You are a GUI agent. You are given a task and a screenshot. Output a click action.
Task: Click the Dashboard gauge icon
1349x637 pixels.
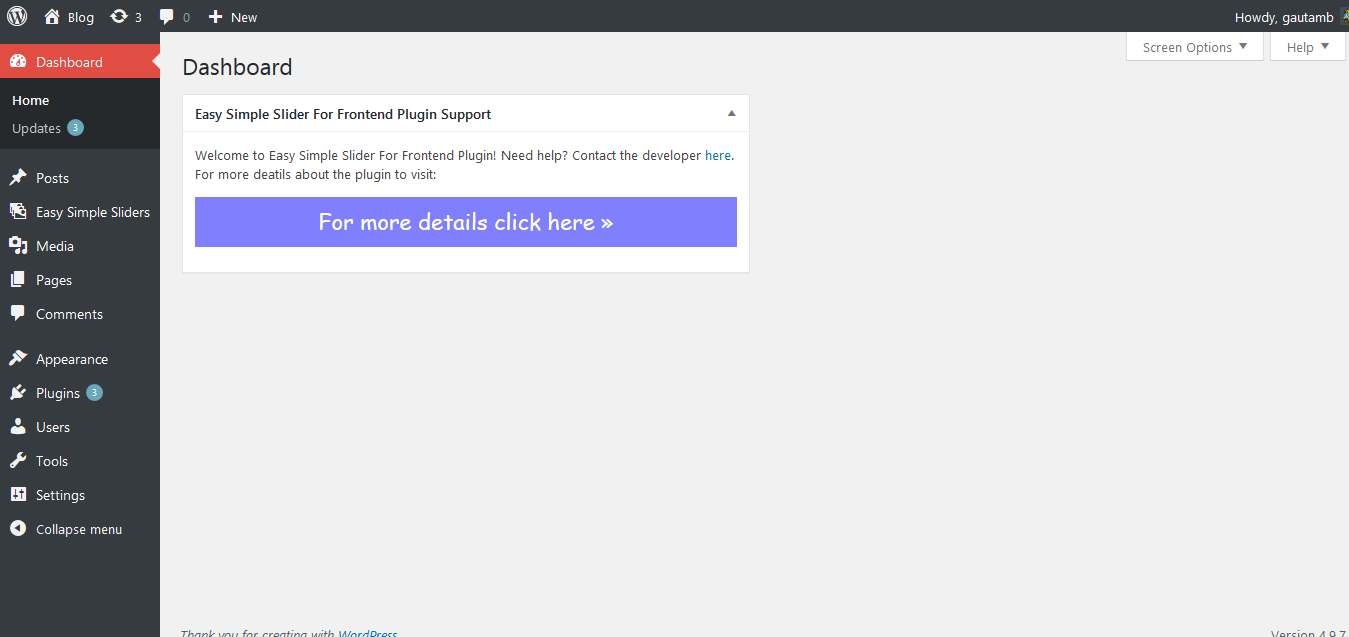tap(18, 62)
